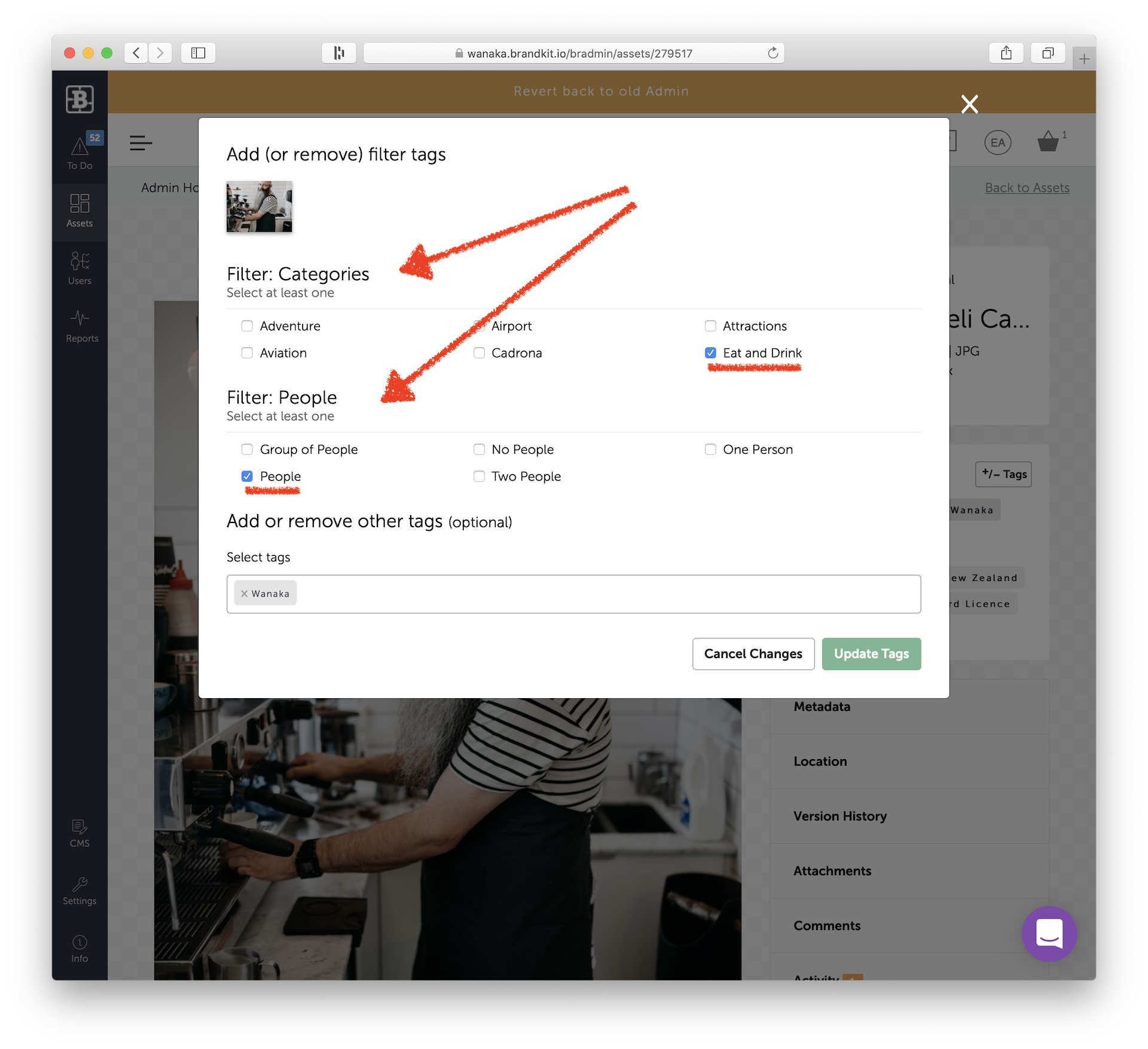Screen dimensions: 1148x1049
Task: Go to Users in the sidebar
Action: [x=80, y=268]
